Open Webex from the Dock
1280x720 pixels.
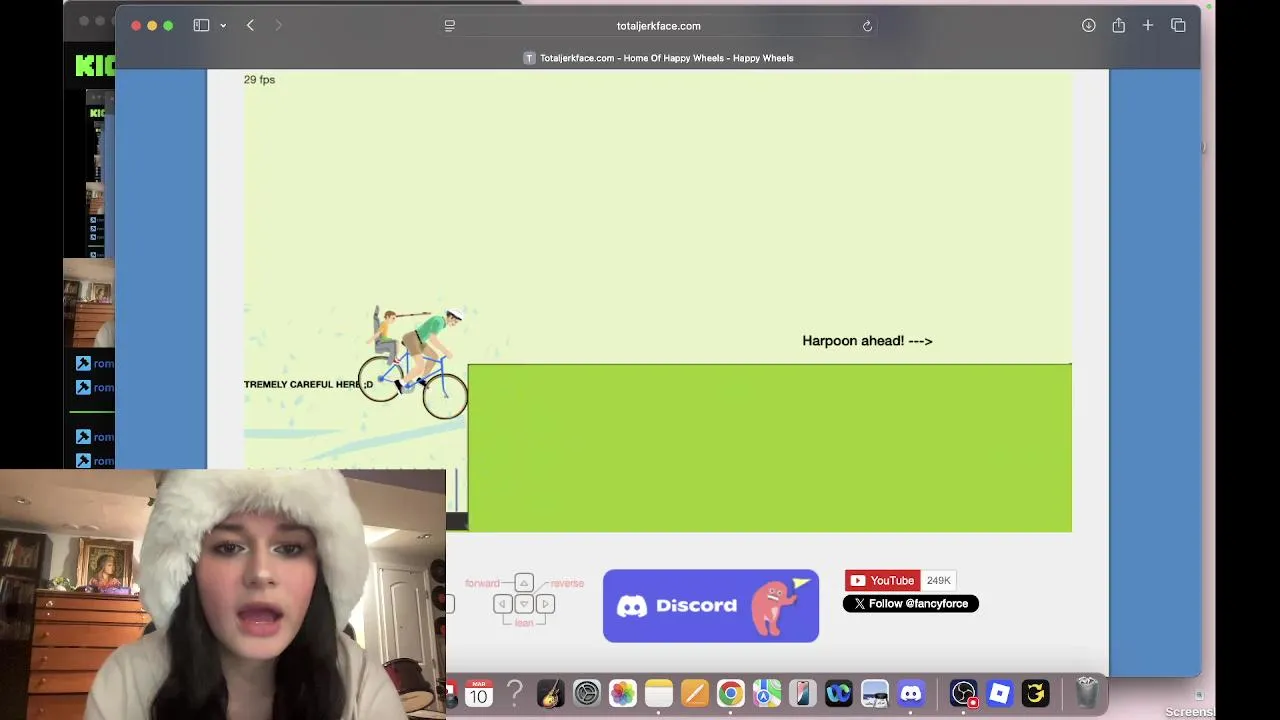point(838,693)
